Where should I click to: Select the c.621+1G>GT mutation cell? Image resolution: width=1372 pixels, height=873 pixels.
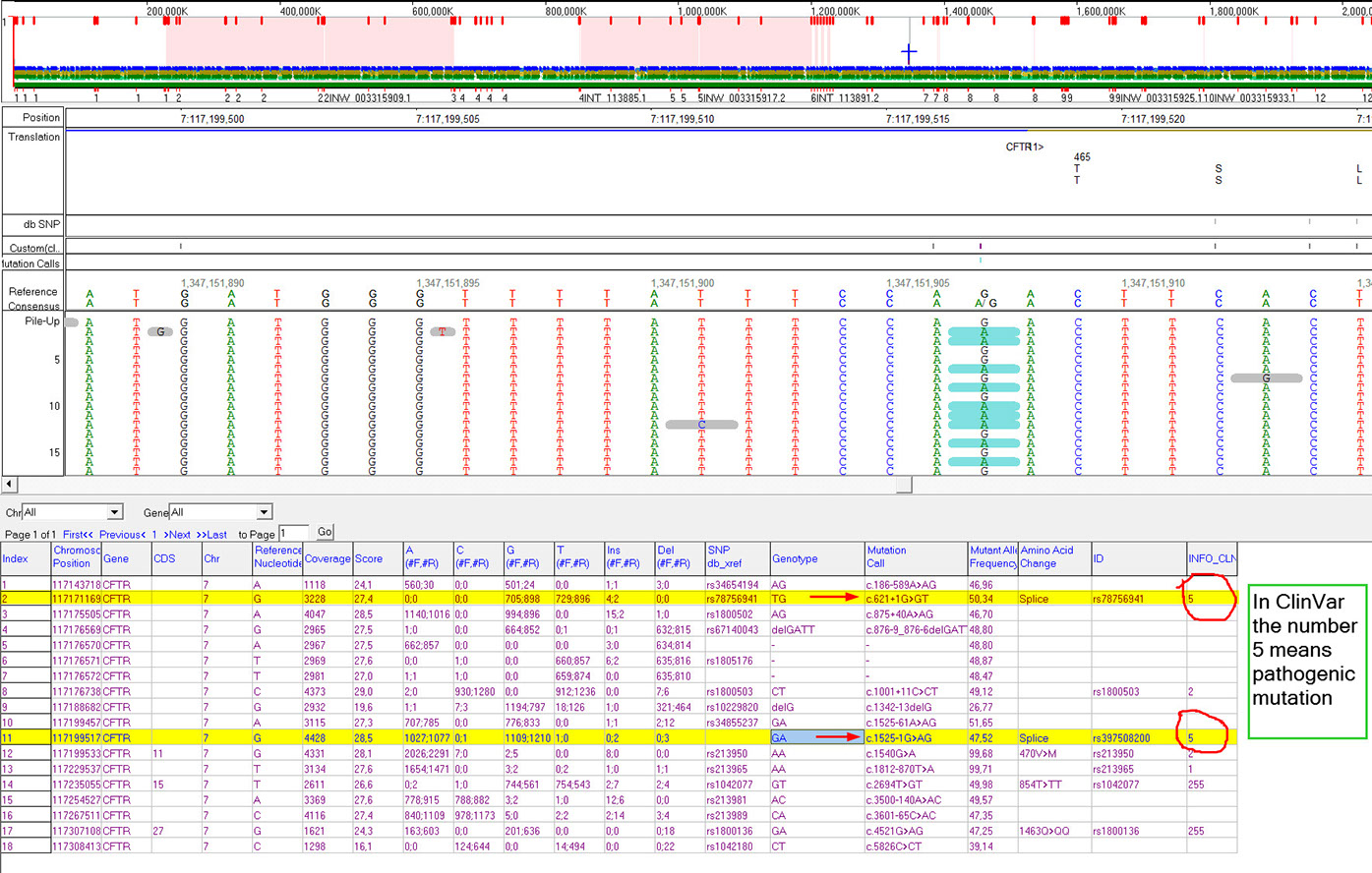coord(897,599)
